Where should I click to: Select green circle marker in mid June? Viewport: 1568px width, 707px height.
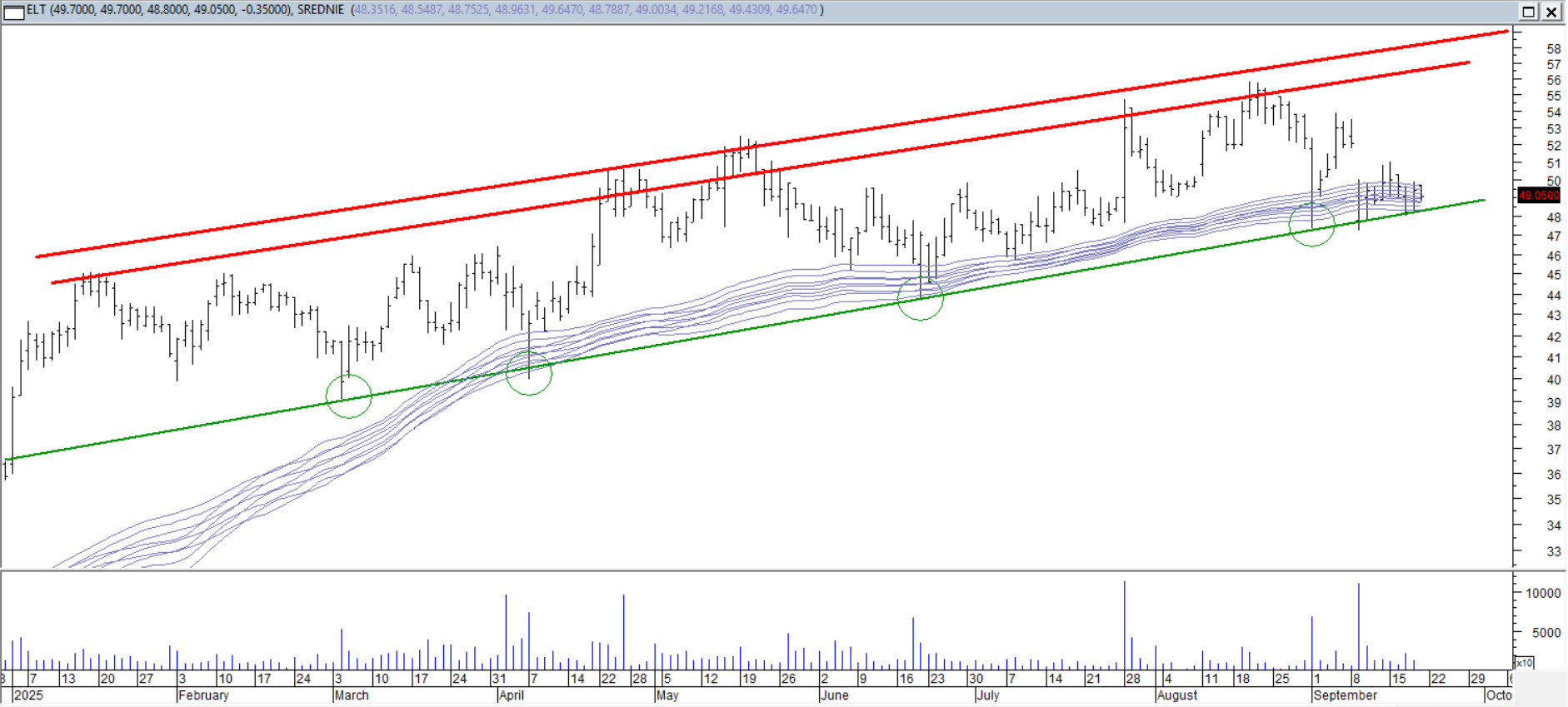921,298
